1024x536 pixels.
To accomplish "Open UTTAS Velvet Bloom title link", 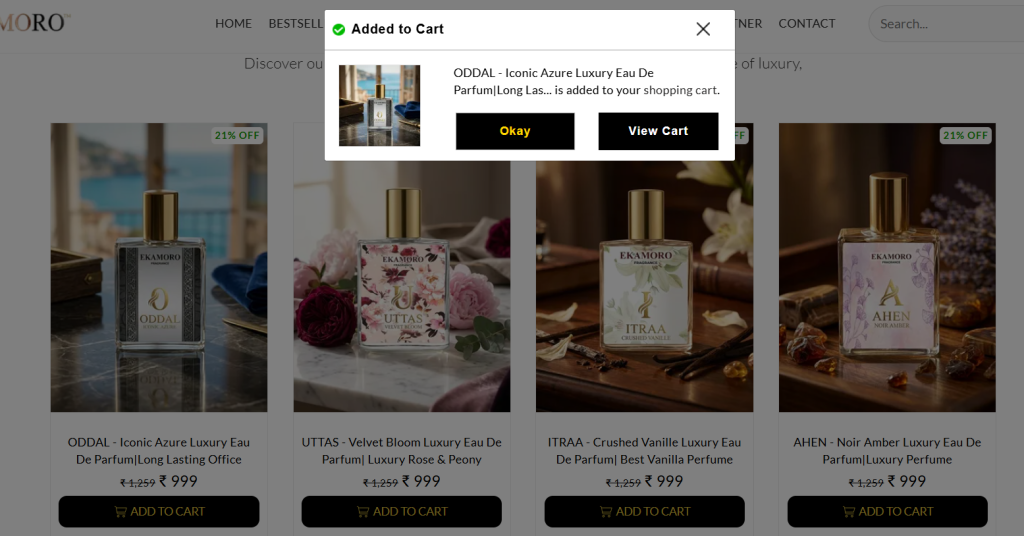I will [402, 450].
